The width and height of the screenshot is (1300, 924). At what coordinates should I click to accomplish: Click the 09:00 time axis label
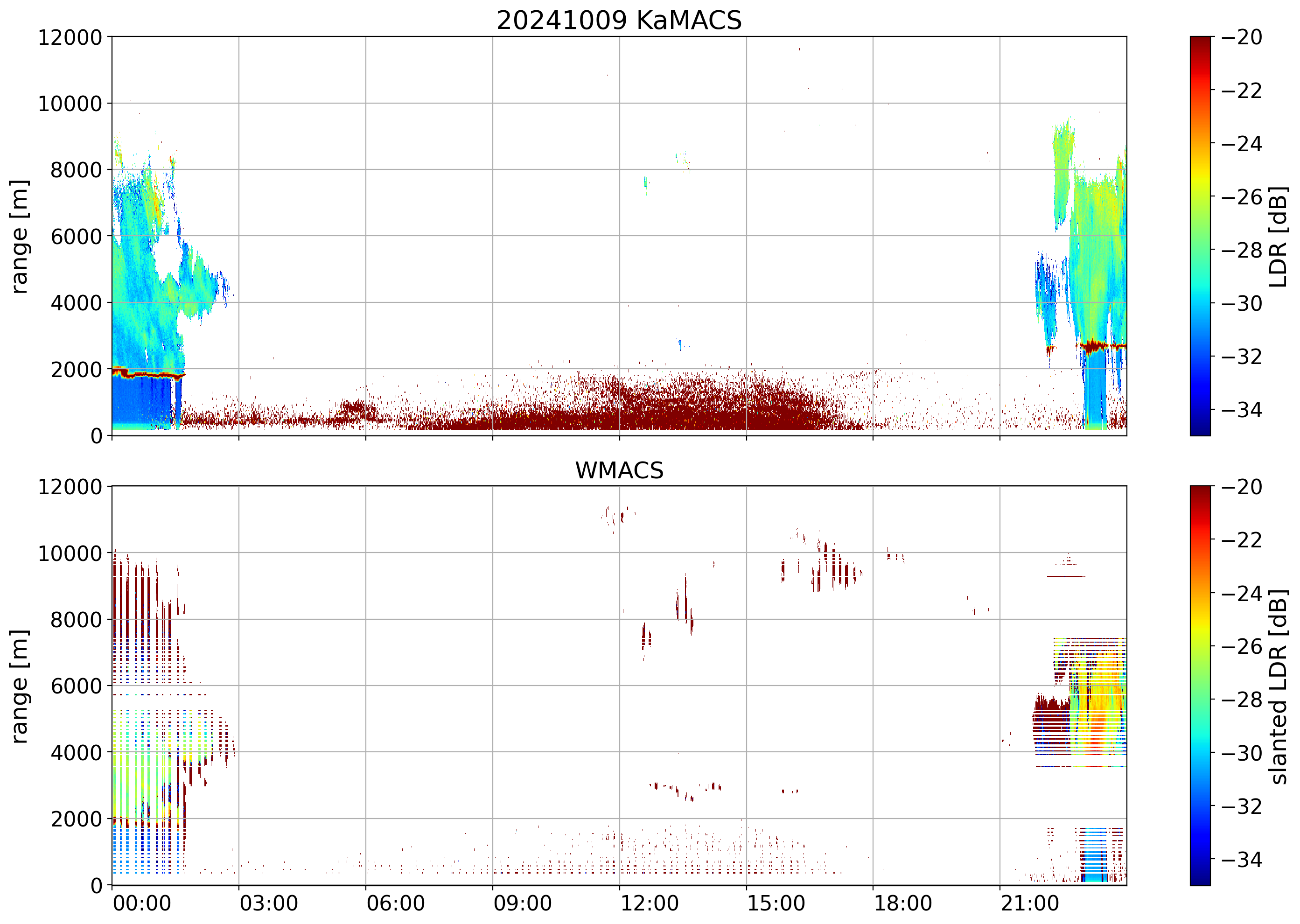tap(522, 903)
